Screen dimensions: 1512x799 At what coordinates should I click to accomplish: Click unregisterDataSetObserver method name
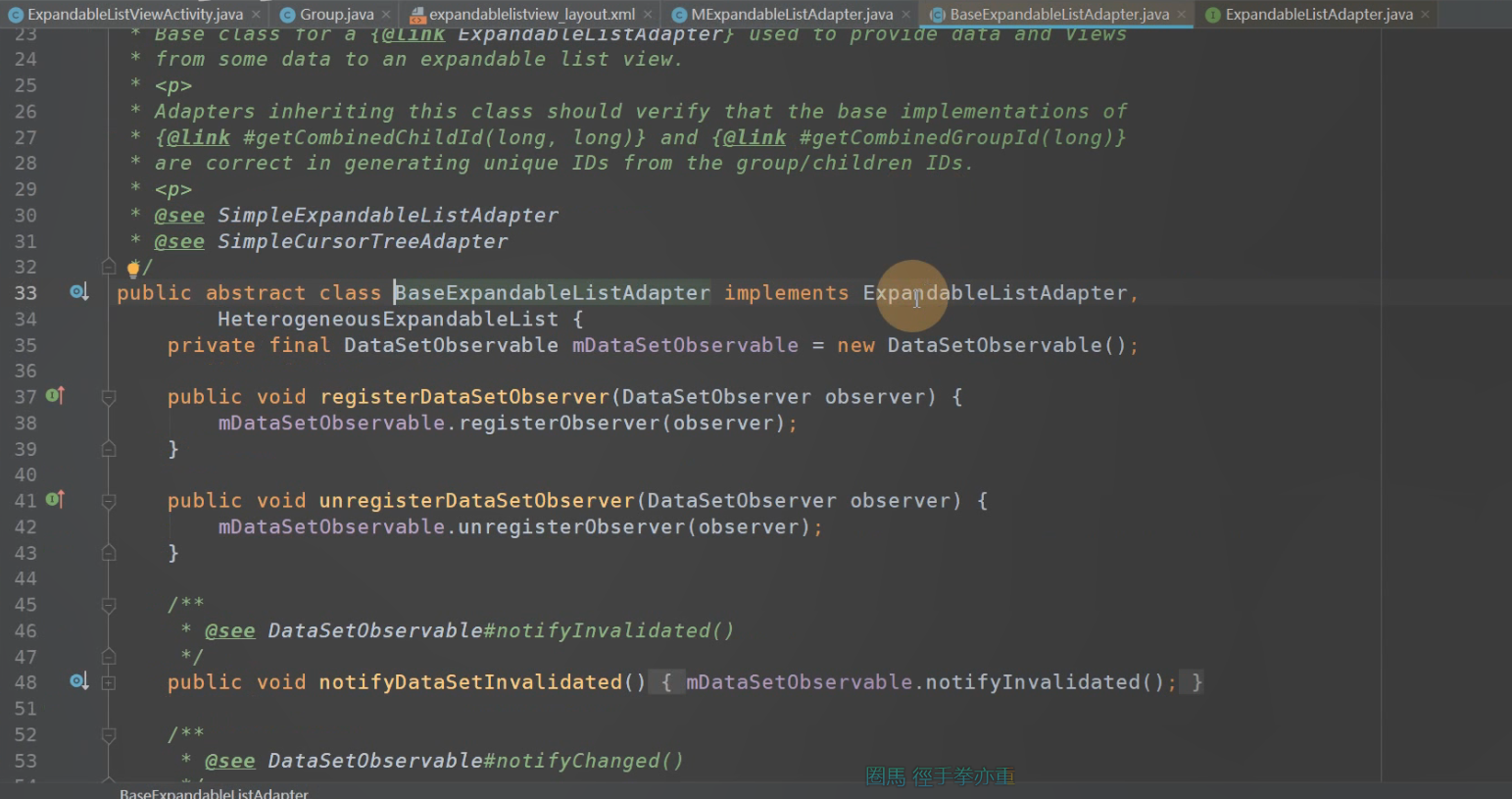pyautogui.click(x=477, y=500)
